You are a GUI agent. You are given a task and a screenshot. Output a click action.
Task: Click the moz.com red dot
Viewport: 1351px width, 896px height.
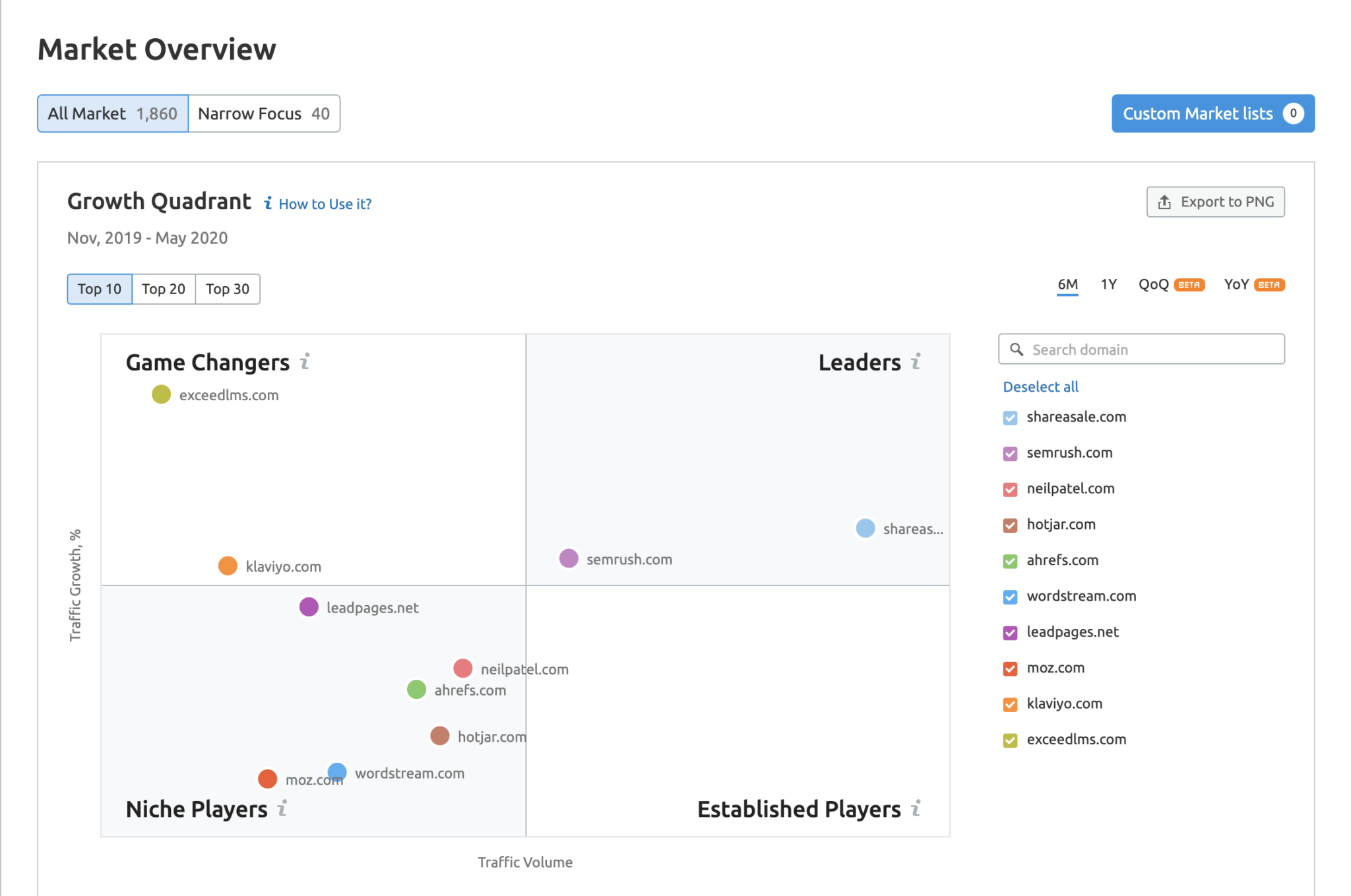(x=267, y=779)
